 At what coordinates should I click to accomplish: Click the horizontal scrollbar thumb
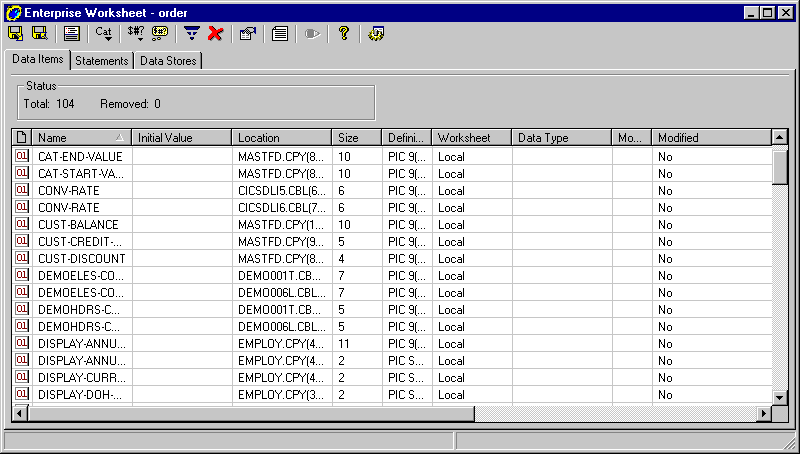(x=251, y=414)
